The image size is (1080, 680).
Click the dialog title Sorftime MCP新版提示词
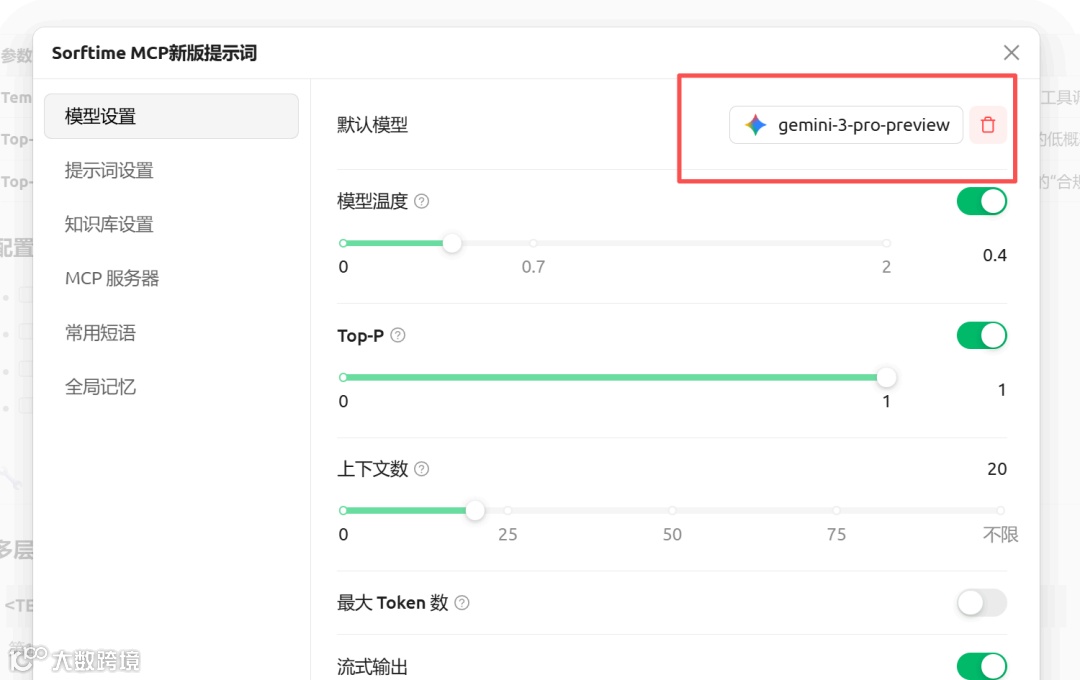click(154, 53)
